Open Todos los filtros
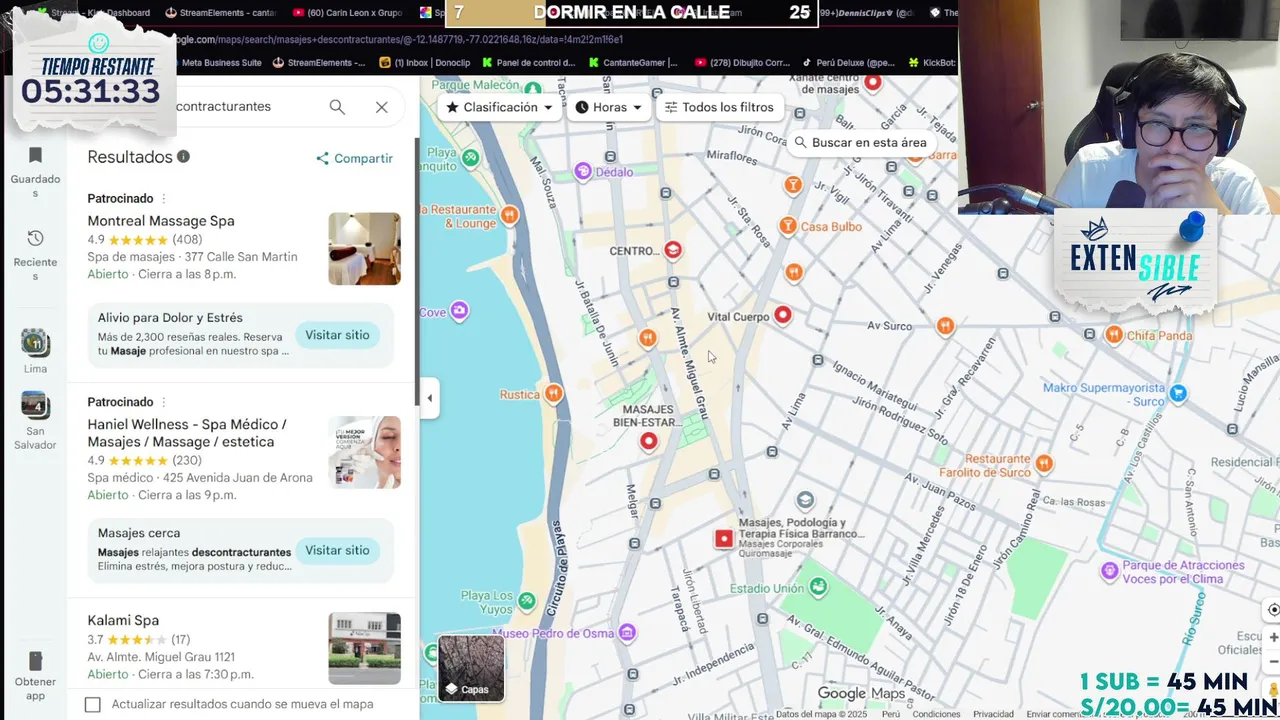The height and width of the screenshot is (720, 1280). (719, 107)
